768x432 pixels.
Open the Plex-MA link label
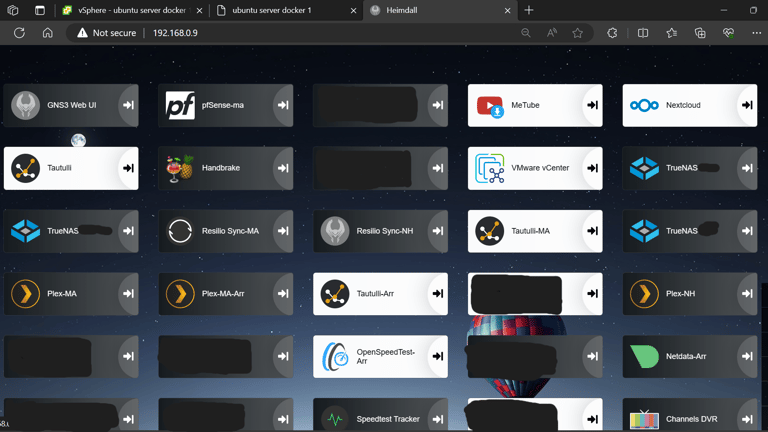pos(62,293)
